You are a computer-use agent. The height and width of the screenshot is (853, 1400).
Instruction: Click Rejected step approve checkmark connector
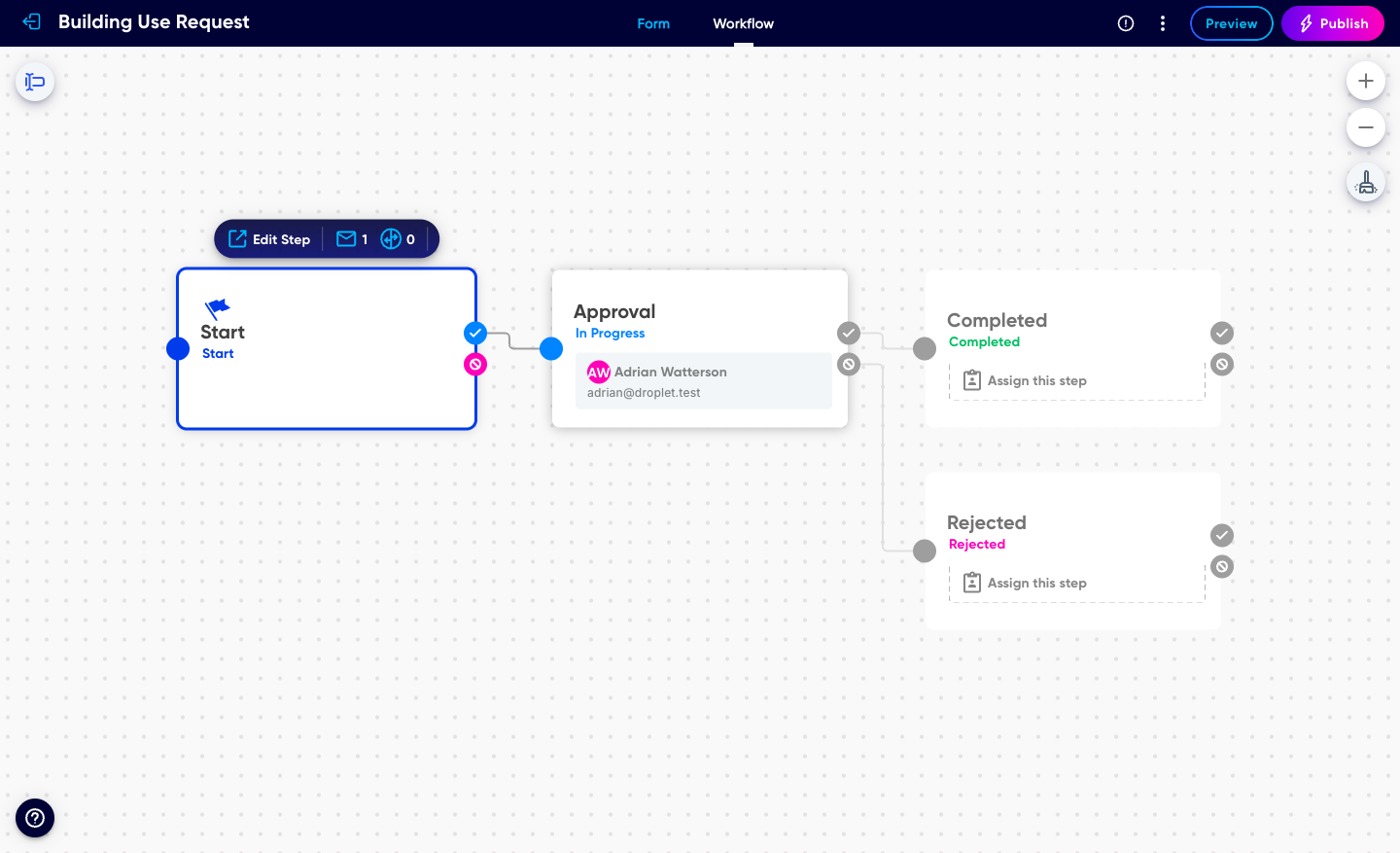tap(1222, 536)
